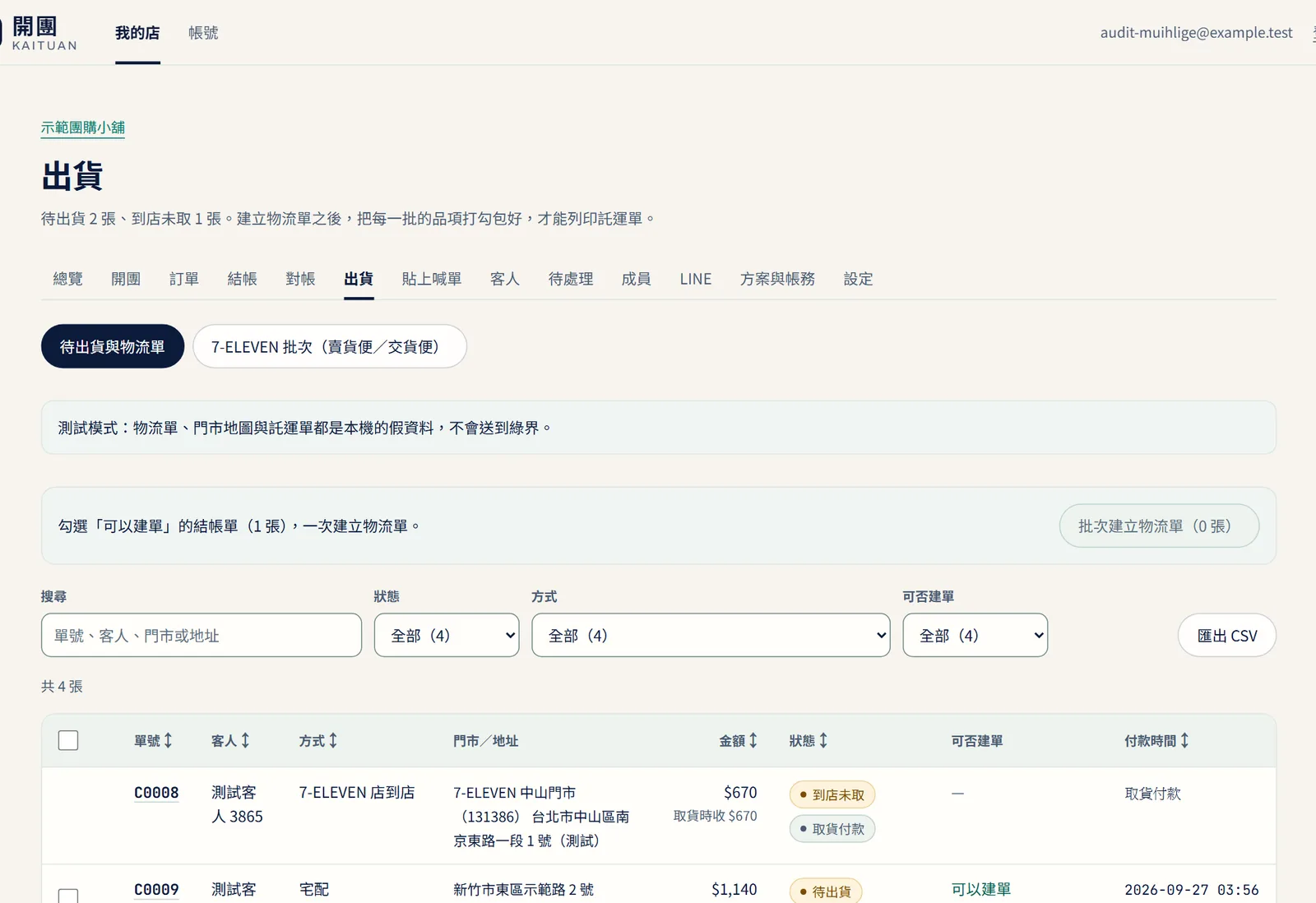Image resolution: width=1316 pixels, height=903 pixels.
Task: Open the LINE tab
Action: [x=696, y=279]
